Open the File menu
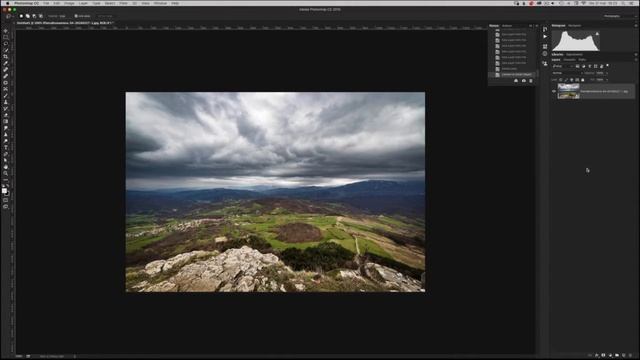 tap(46, 3)
